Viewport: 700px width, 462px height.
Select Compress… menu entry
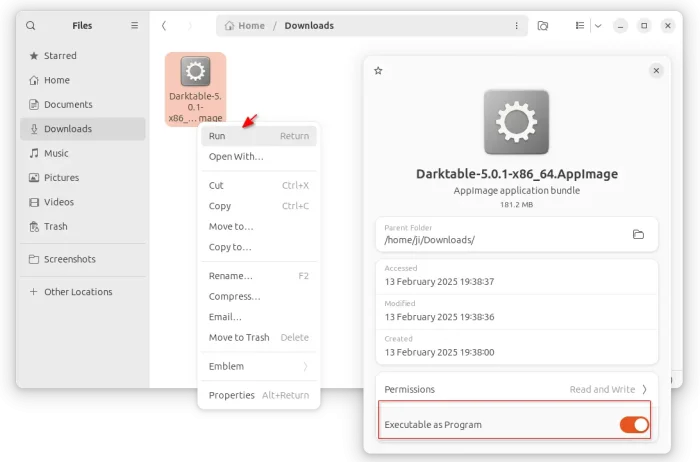(x=259, y=296)
